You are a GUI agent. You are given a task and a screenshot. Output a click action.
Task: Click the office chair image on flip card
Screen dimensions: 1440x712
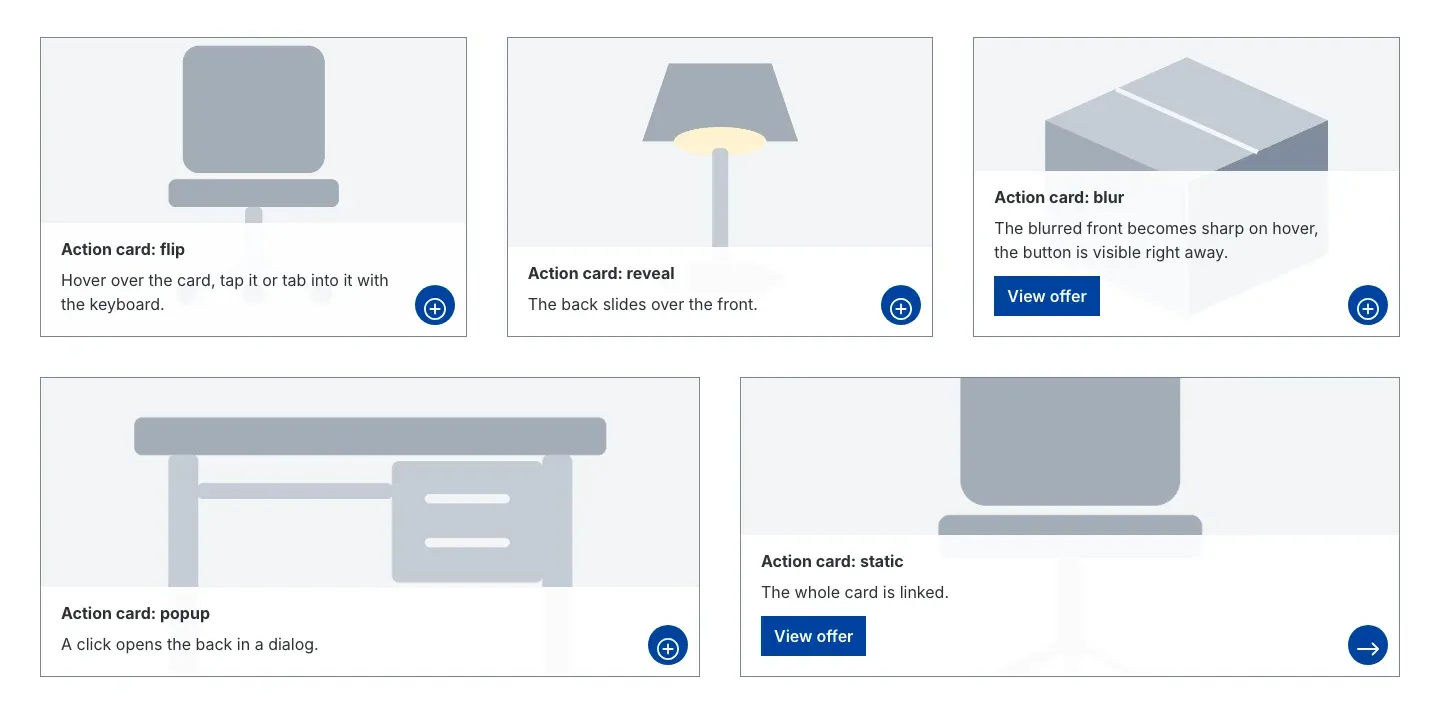click(254, 130)
